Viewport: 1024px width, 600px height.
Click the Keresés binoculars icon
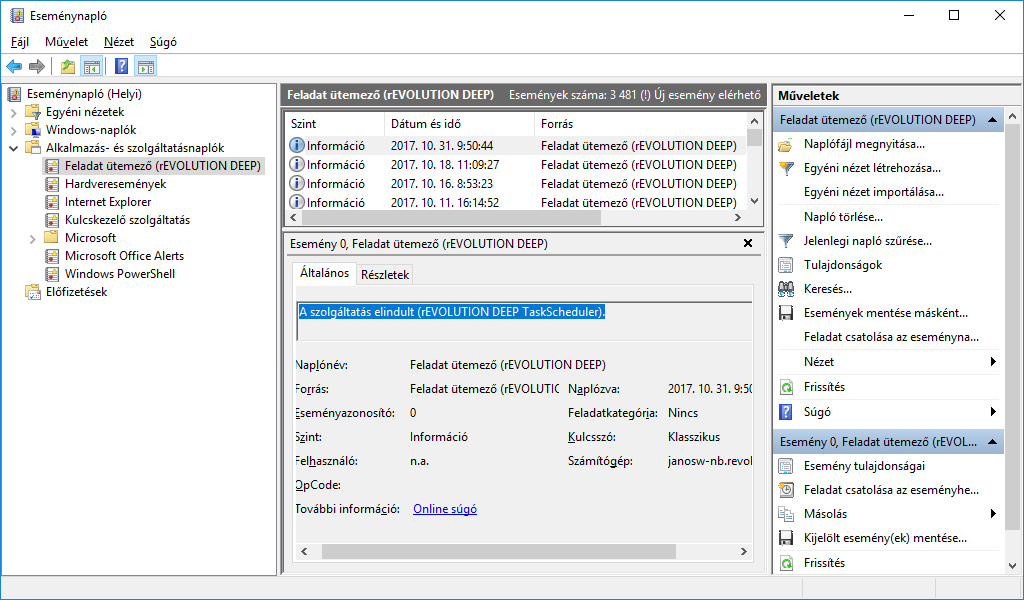point(786,289)
